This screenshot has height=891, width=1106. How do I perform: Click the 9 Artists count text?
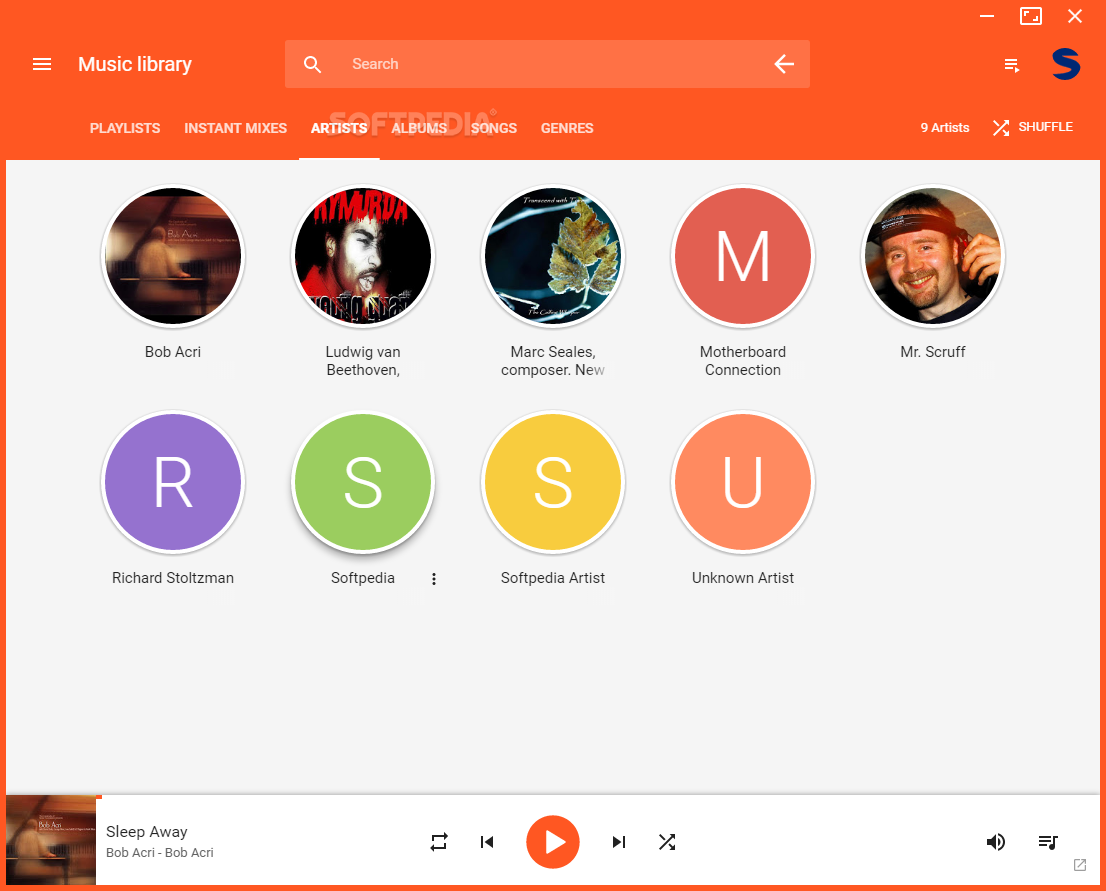tap(944, 128)
